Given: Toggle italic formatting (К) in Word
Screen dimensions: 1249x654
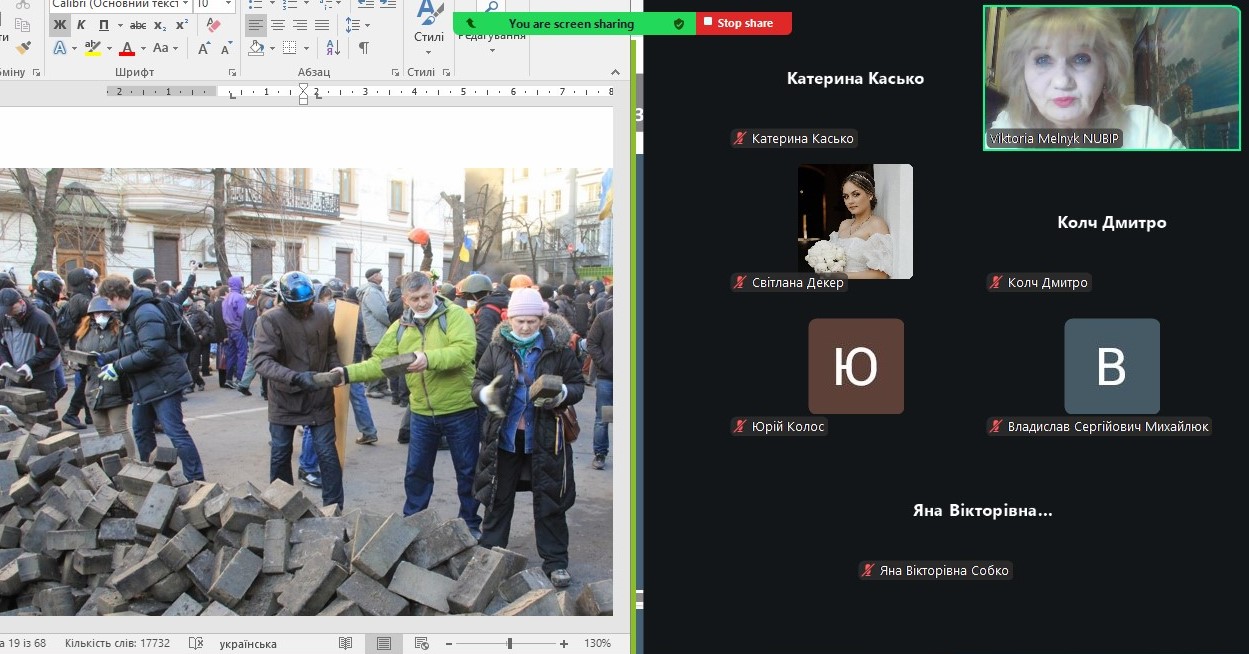Looking at the screenshot, I should tap(81, 25).
